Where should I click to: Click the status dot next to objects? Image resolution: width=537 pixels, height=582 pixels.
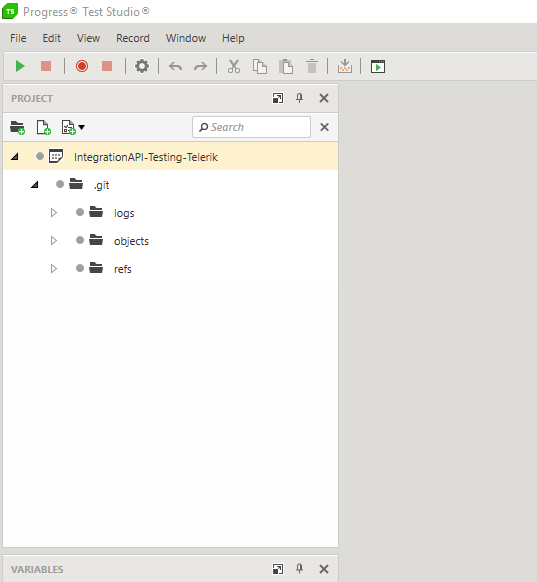(x=80, y=240)
